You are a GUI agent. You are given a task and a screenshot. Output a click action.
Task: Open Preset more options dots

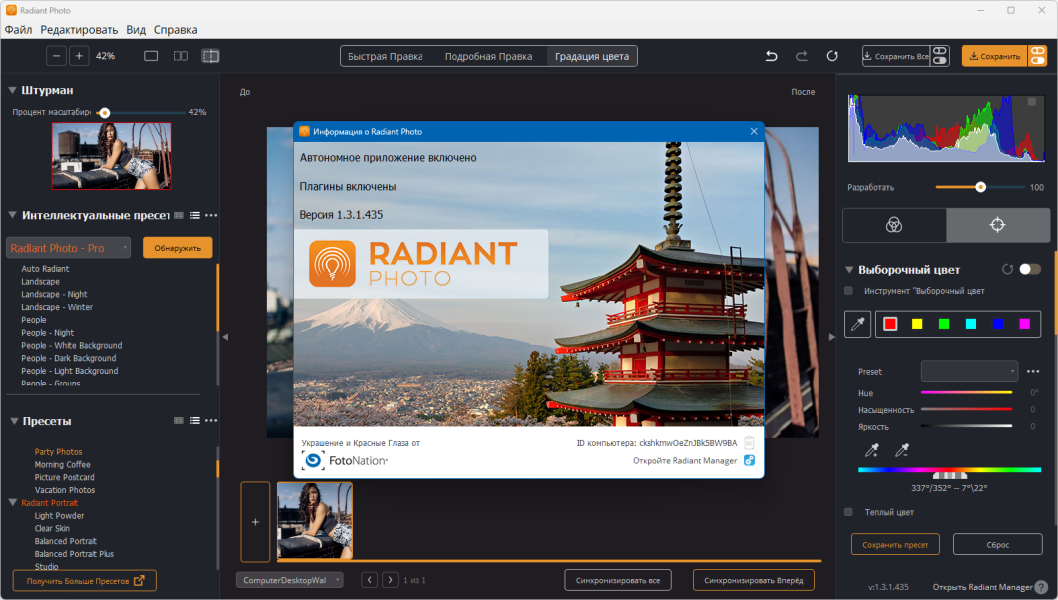click(1033, 371)
